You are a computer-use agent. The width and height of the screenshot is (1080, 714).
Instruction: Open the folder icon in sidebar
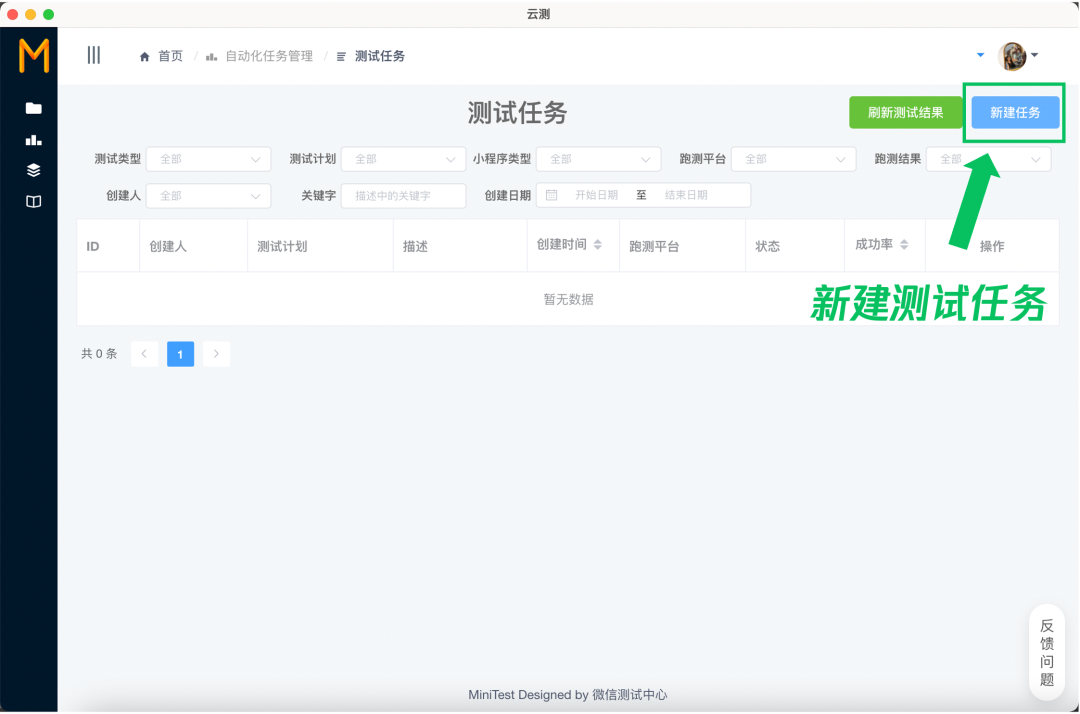pos(33,108)
